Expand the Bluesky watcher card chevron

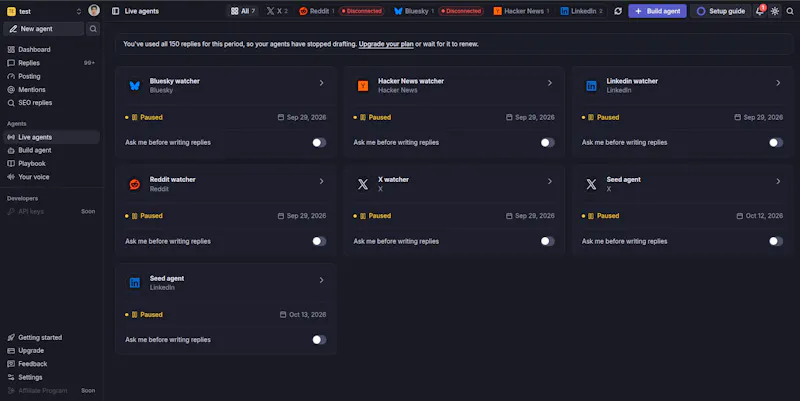click(321, 83)
